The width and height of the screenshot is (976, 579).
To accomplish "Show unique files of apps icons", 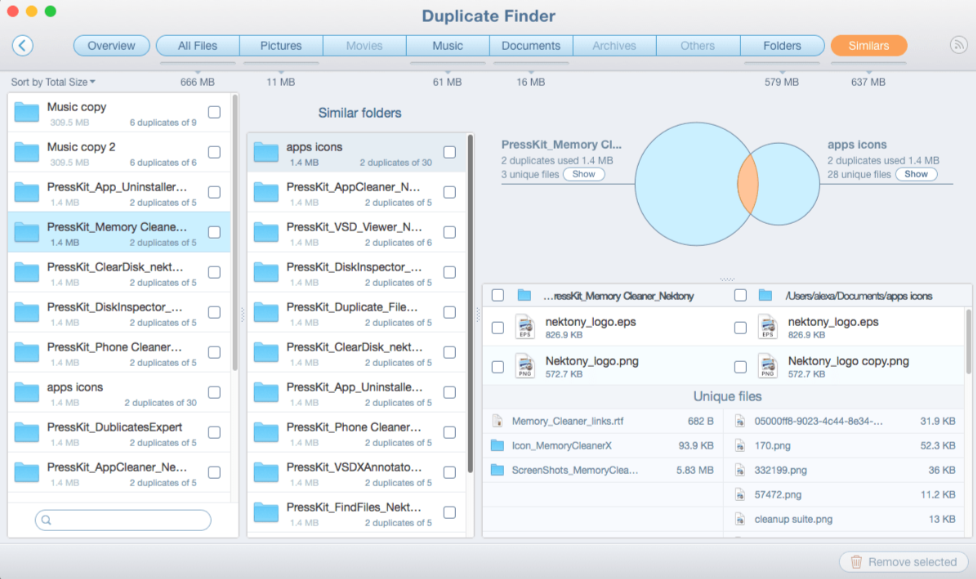I will tap(916, 174).
